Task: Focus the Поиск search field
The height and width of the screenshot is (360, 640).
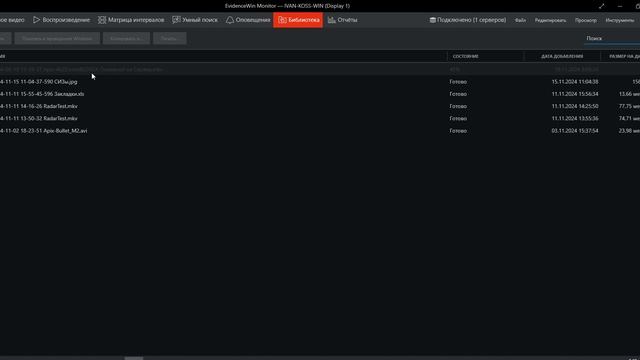Action: [x=612, y=38]
